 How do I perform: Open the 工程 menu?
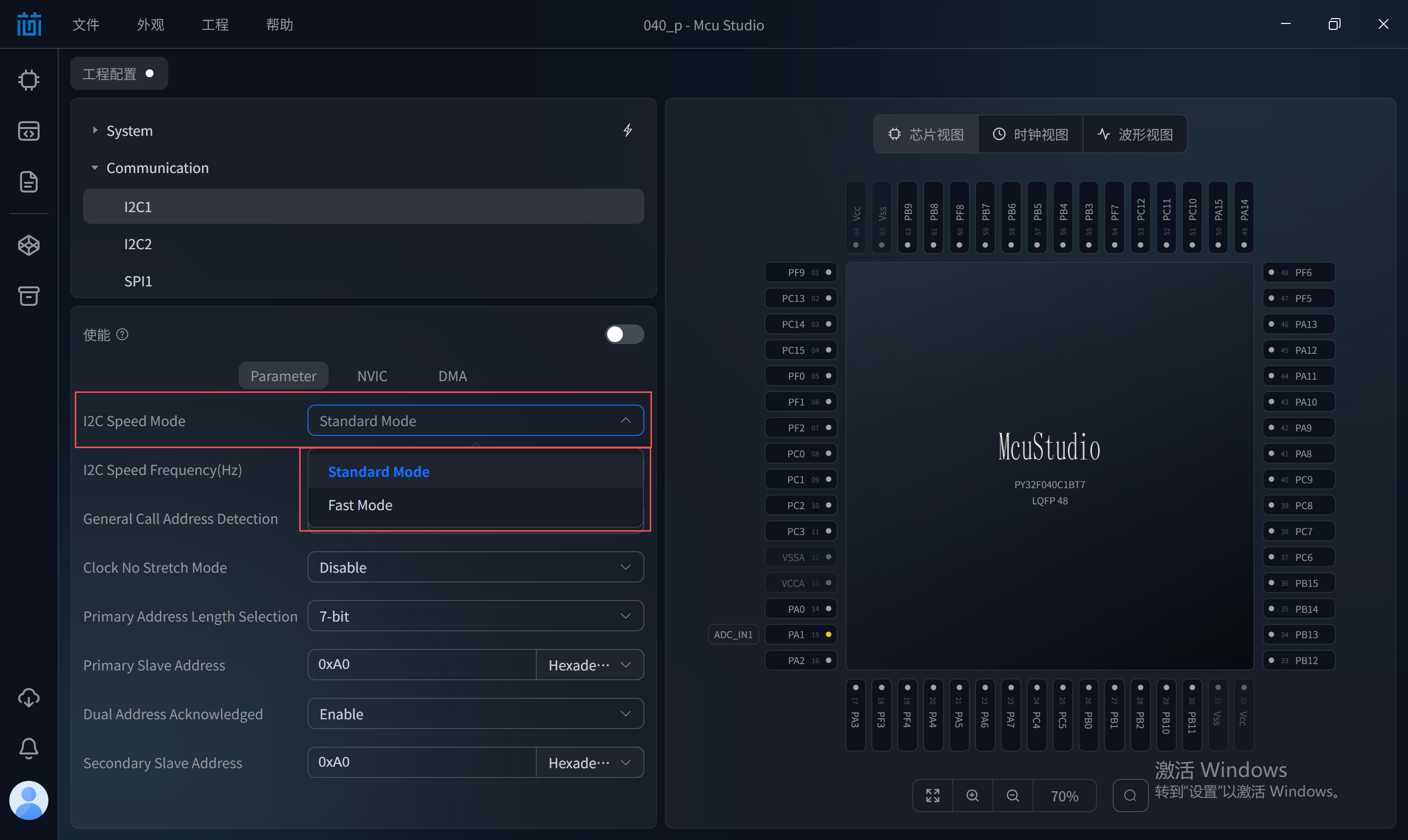[x=215, y=24]
